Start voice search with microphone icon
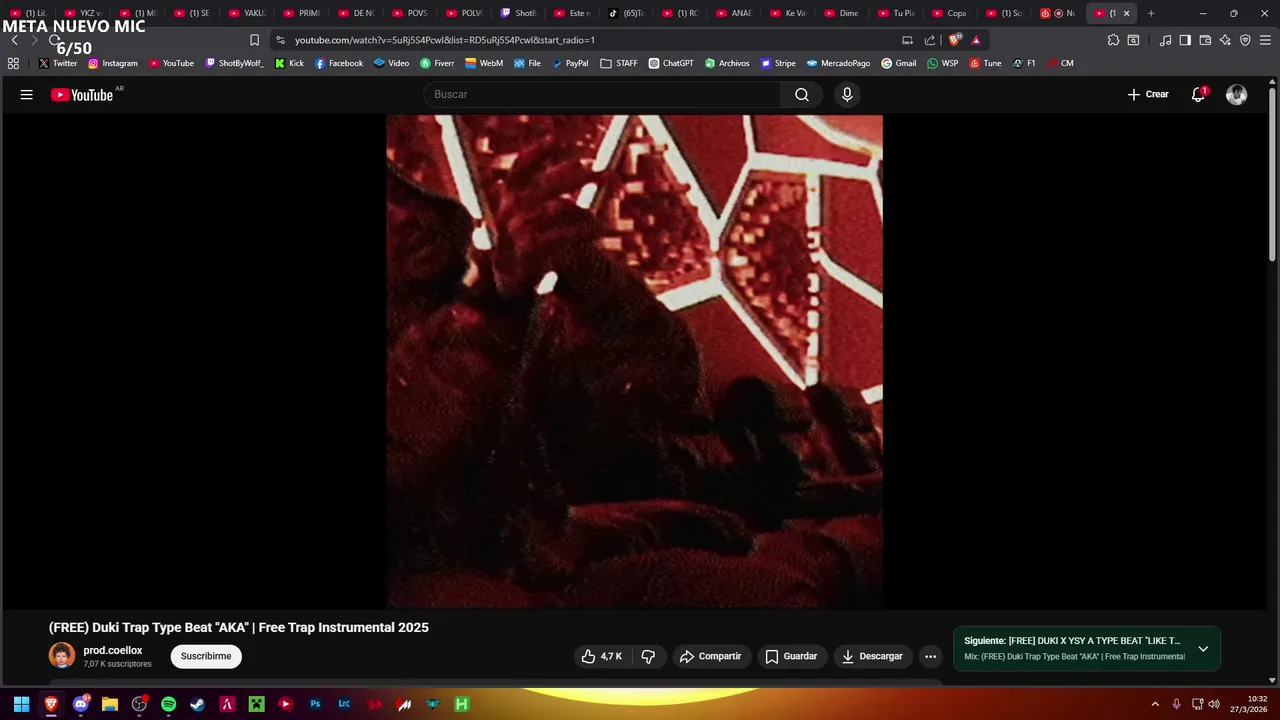 click(x=847, y=94)
